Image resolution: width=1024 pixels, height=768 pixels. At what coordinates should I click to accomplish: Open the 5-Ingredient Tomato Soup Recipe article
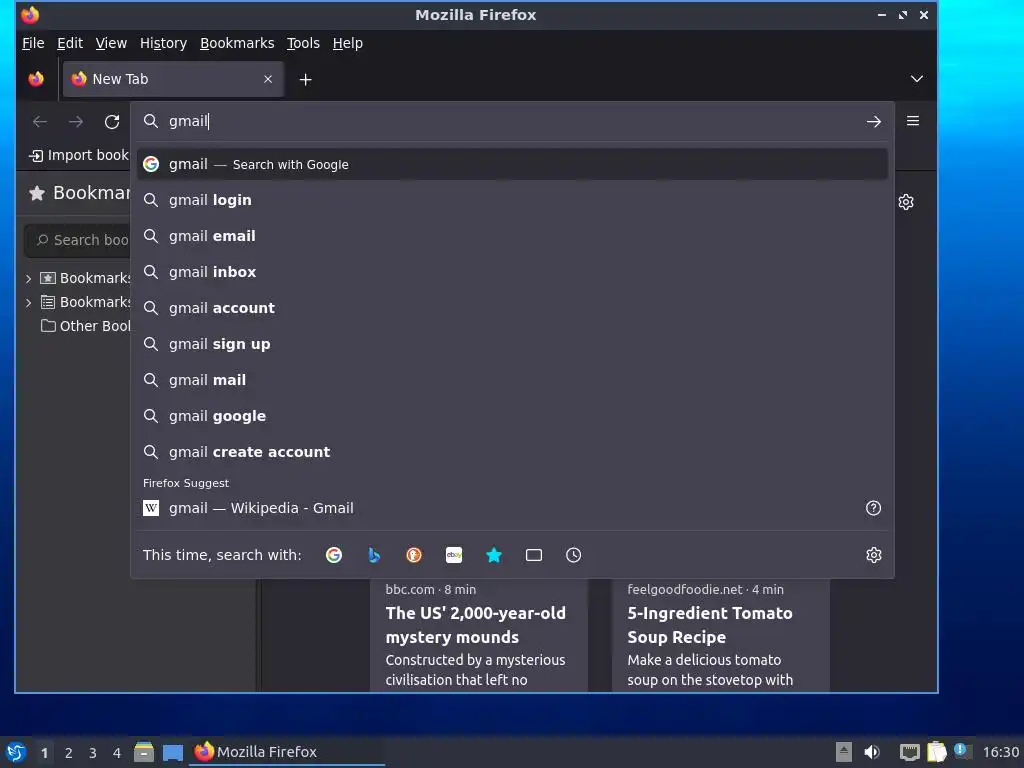click(x=710, y=625)
